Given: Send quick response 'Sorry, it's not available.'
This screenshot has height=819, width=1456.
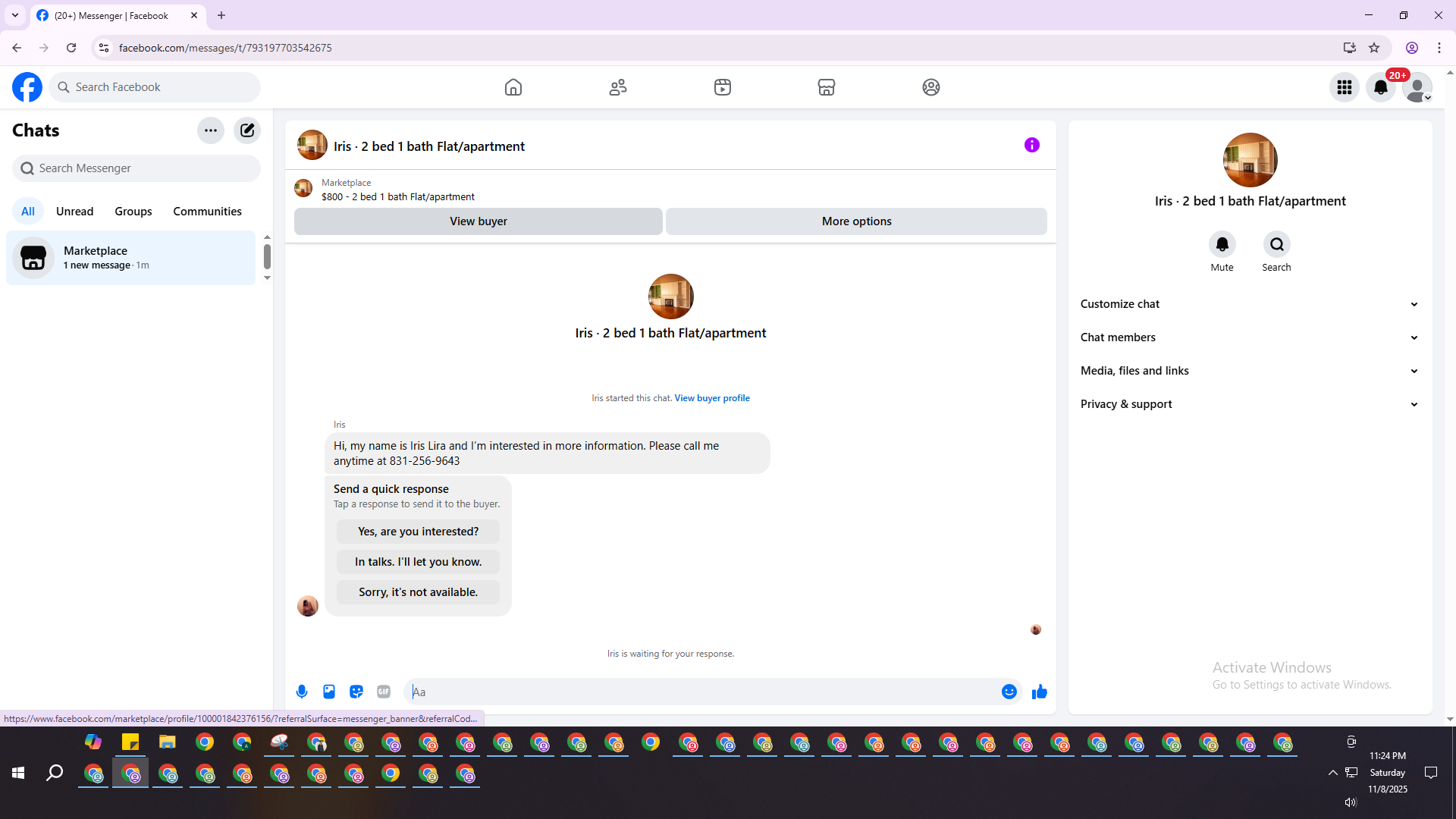Looking at the screenshot, I should coord(418,592).
